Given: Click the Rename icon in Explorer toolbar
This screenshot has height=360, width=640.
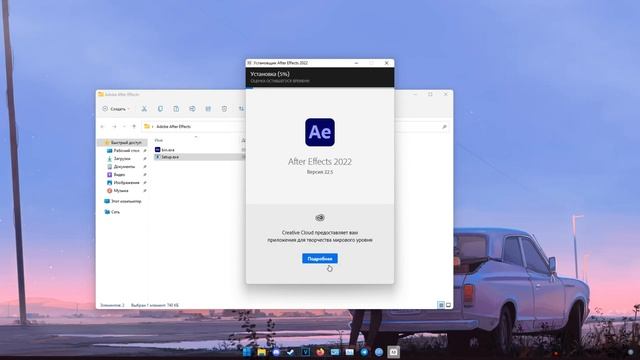Looking at the screenshot, I should coord(192,109).
